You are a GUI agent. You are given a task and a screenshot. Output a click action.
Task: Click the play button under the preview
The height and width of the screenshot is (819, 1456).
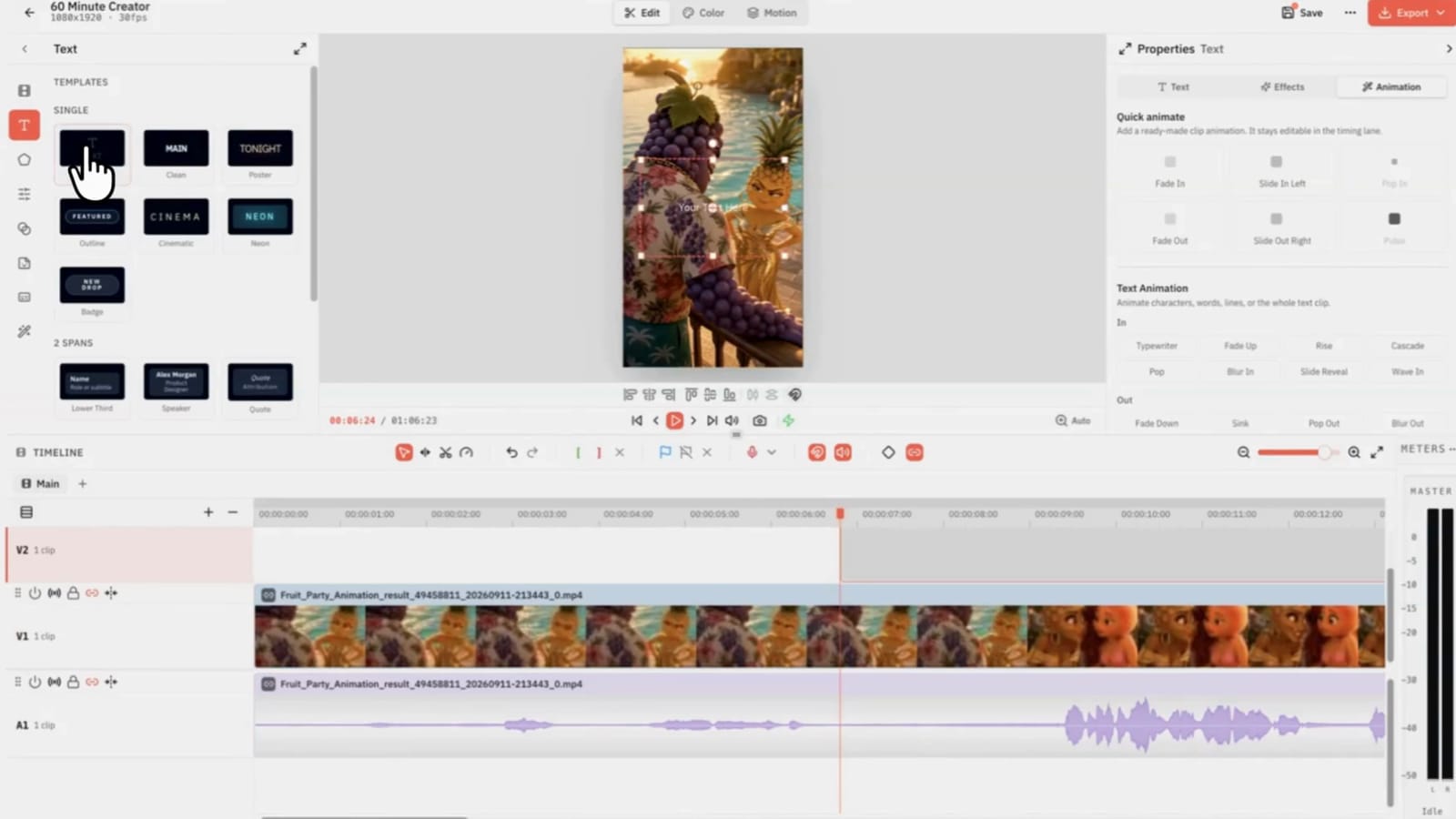point(674,420)
